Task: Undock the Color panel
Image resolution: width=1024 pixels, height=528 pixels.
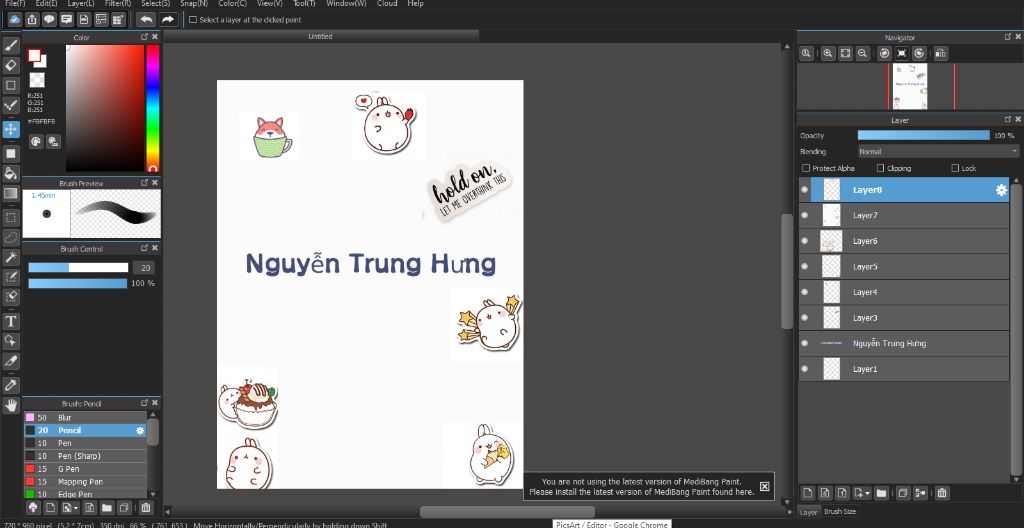Action: point(144,37)
